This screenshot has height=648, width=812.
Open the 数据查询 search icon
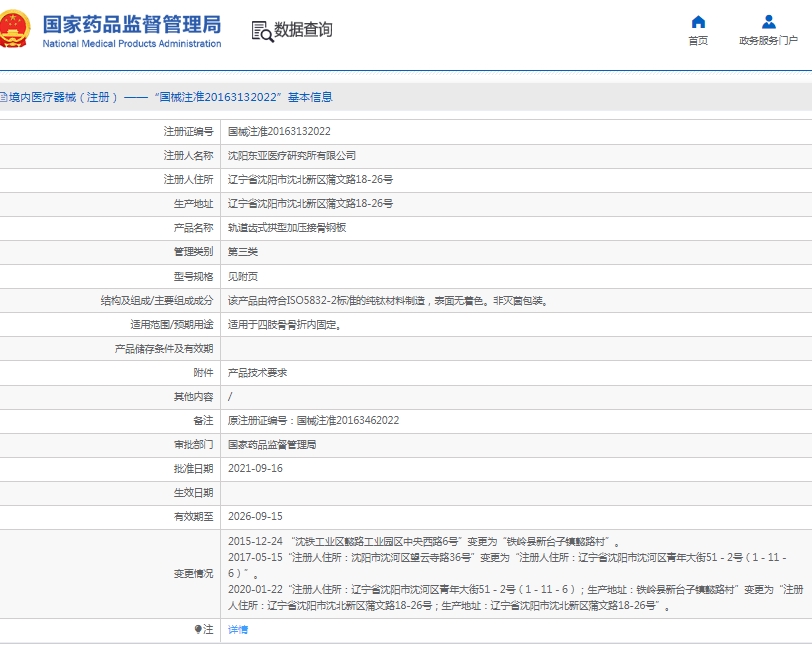[262, 31]
